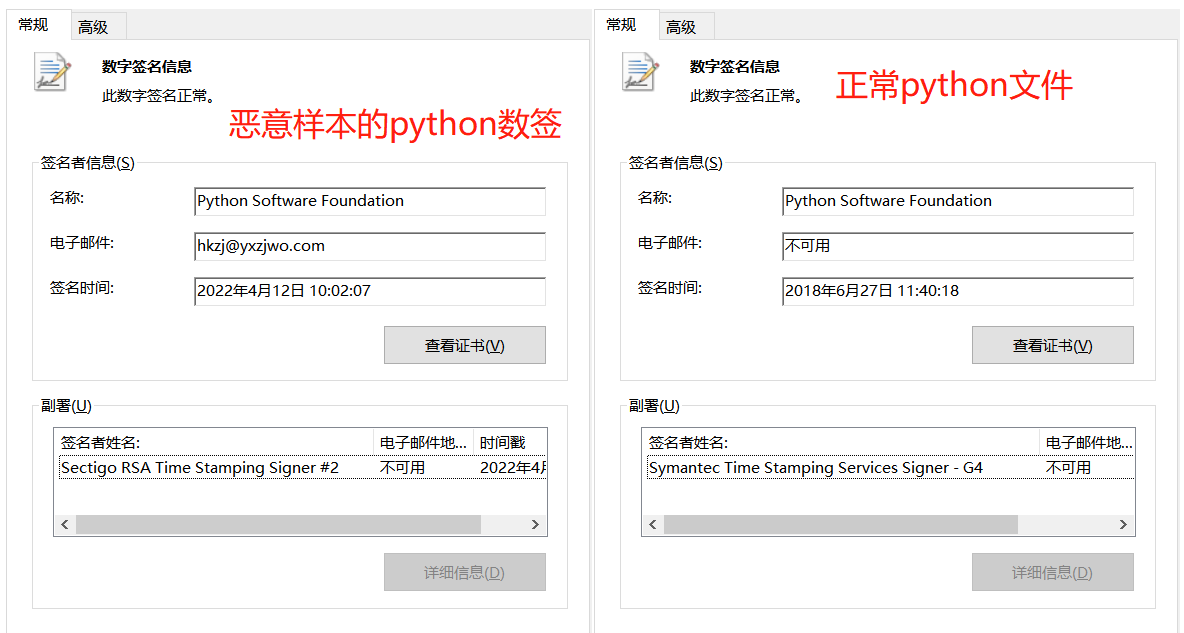Select the 常规 tab in left dialog

coord(35,25)
